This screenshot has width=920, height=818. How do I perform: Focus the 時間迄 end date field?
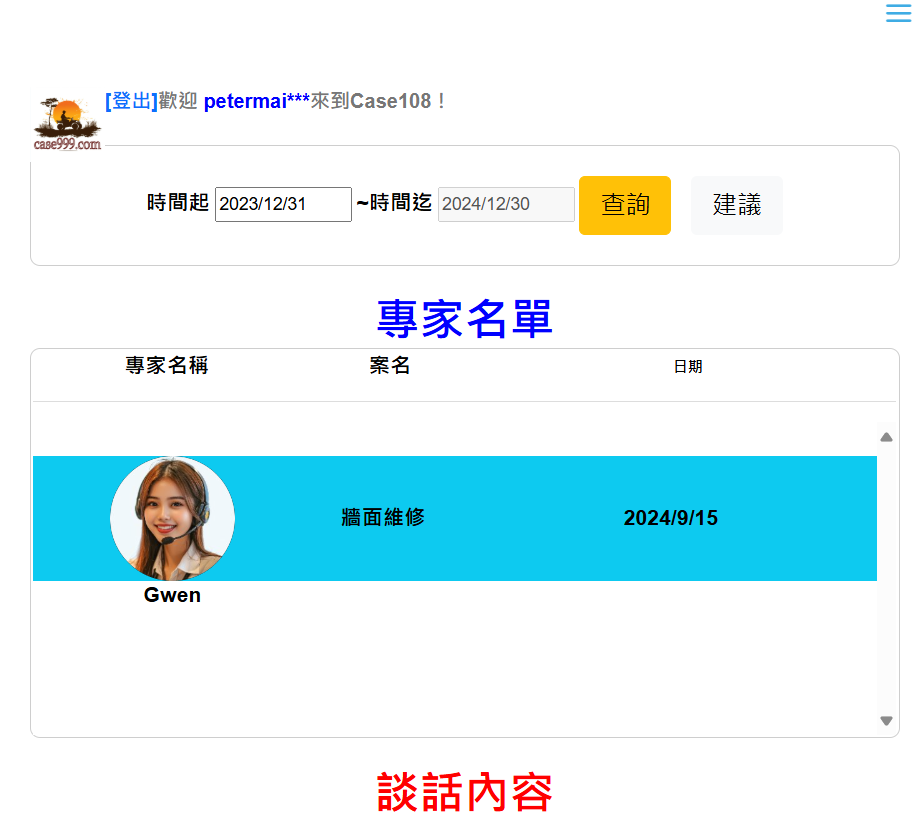pyautogui.click(x=506, y=204)
